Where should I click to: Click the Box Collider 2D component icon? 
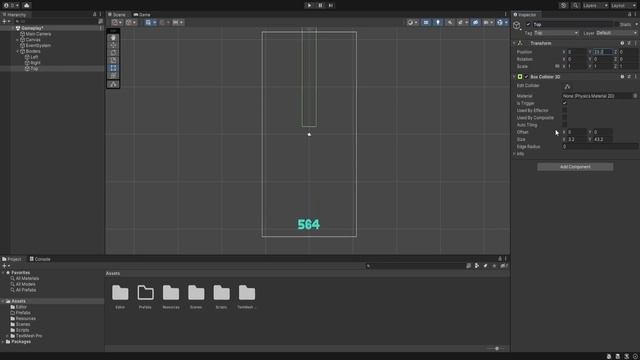[520, 77]
